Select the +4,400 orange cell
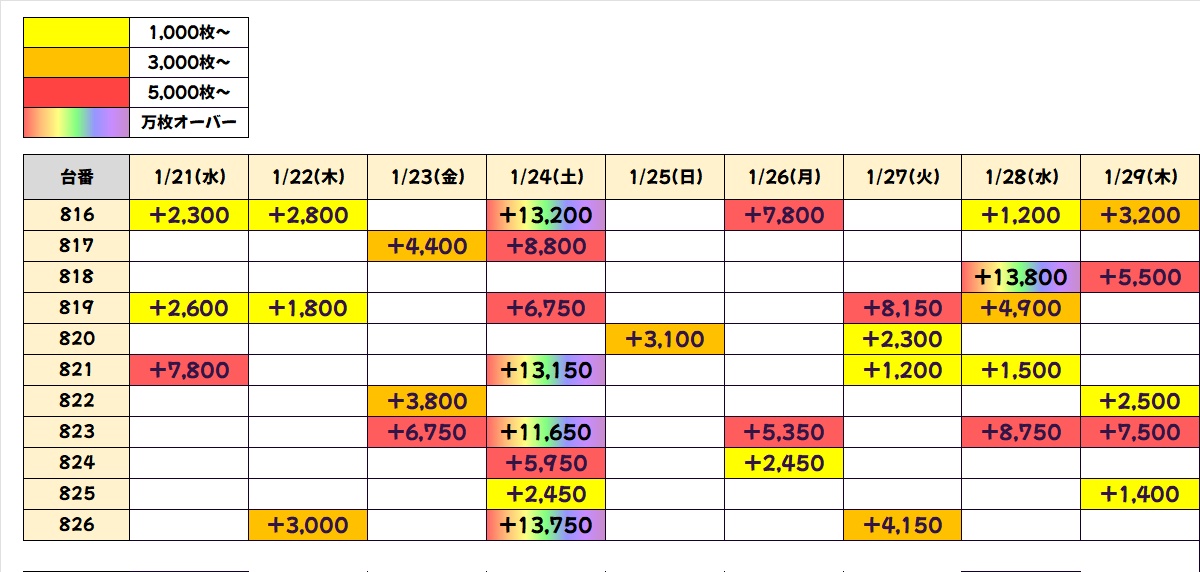The height and width of the screenshot is (572, 1200). pyautogui.click(x=427, y=246)
